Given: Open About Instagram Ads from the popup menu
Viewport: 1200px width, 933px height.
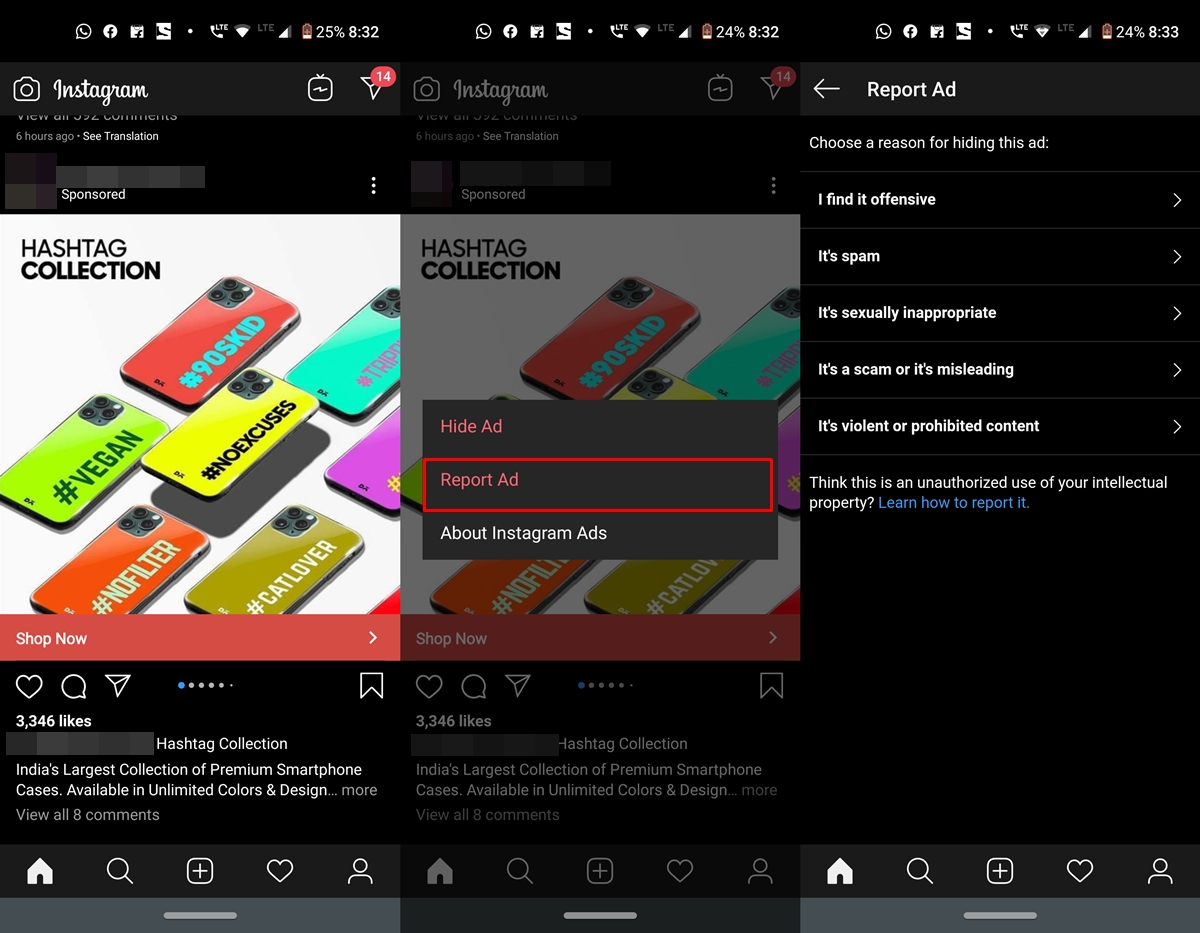Looking at the screenshot, I should [x=600, y=533].
